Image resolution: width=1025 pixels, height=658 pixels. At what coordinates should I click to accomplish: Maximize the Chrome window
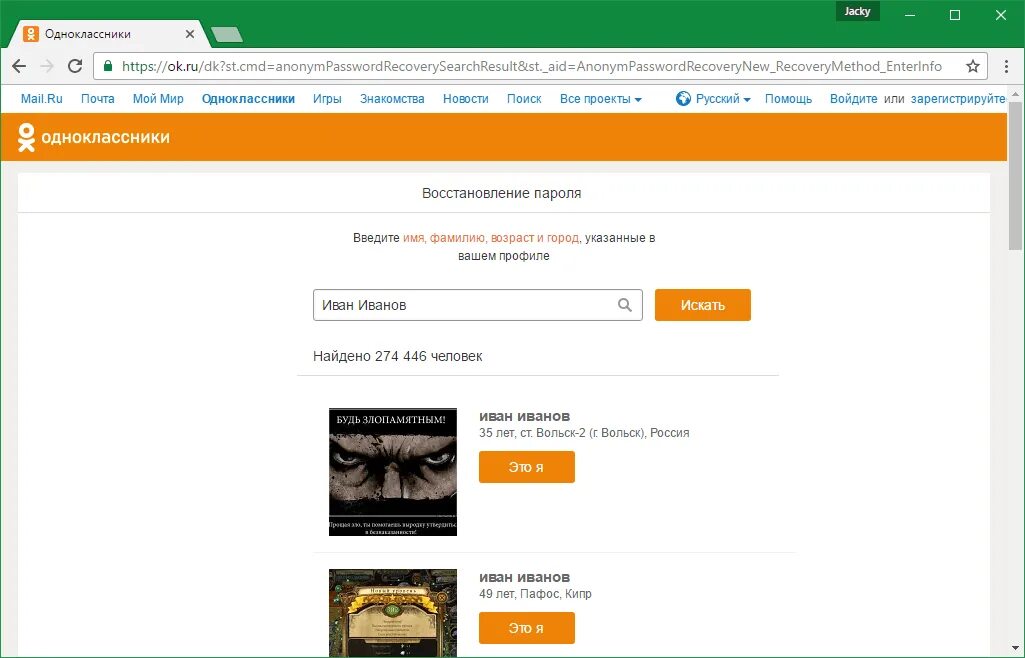coord(955,15)
